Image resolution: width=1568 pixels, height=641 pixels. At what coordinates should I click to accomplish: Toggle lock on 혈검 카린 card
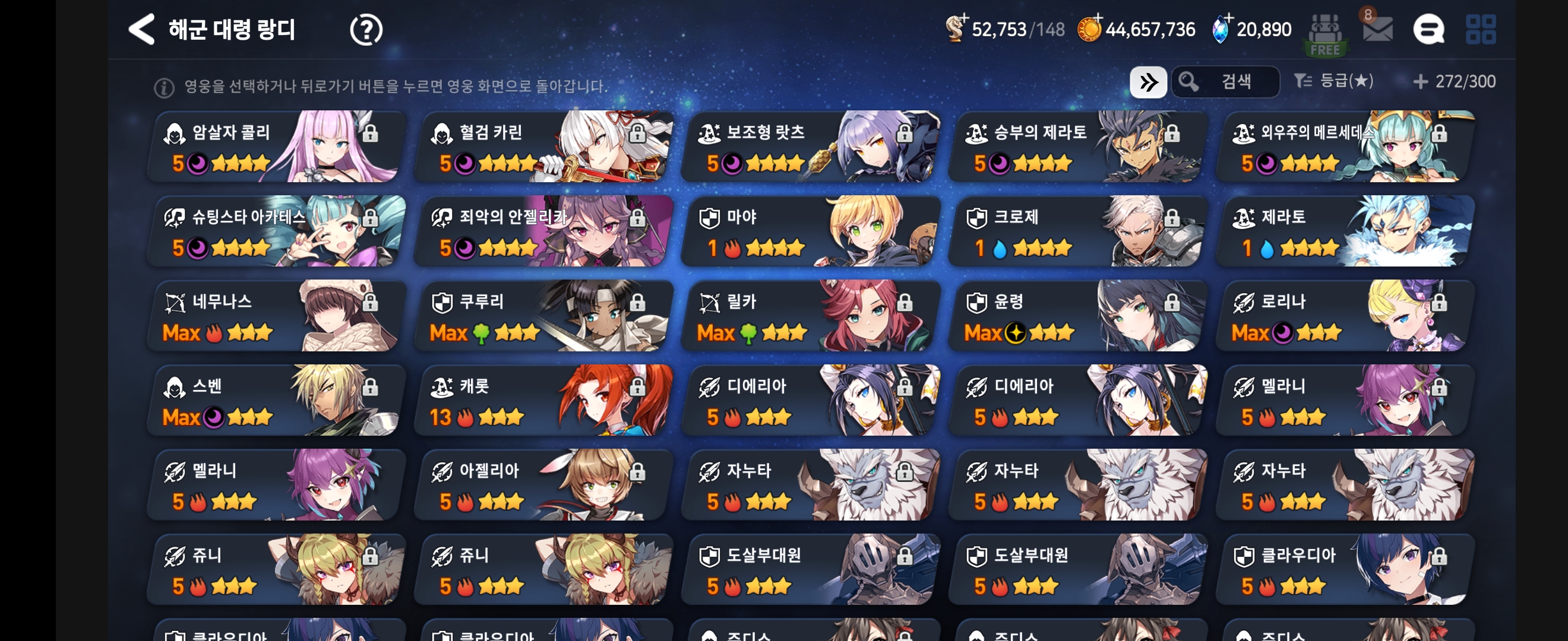[x=637, y=133]
